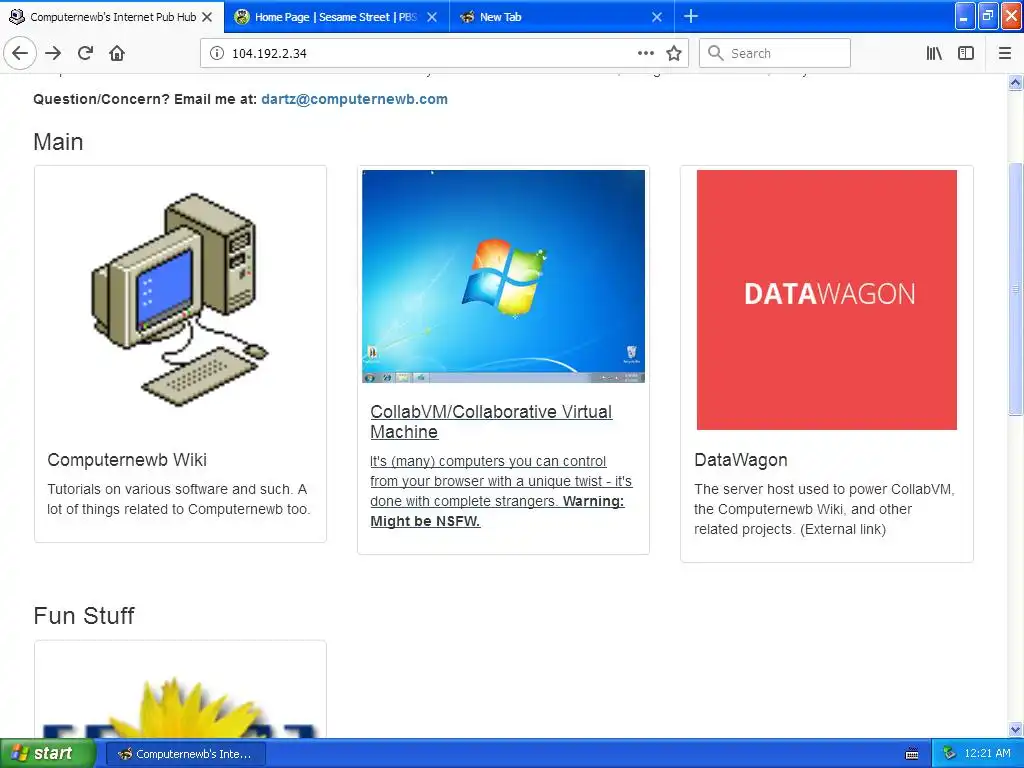Toggle the sidebar view icon

(966, 54)
